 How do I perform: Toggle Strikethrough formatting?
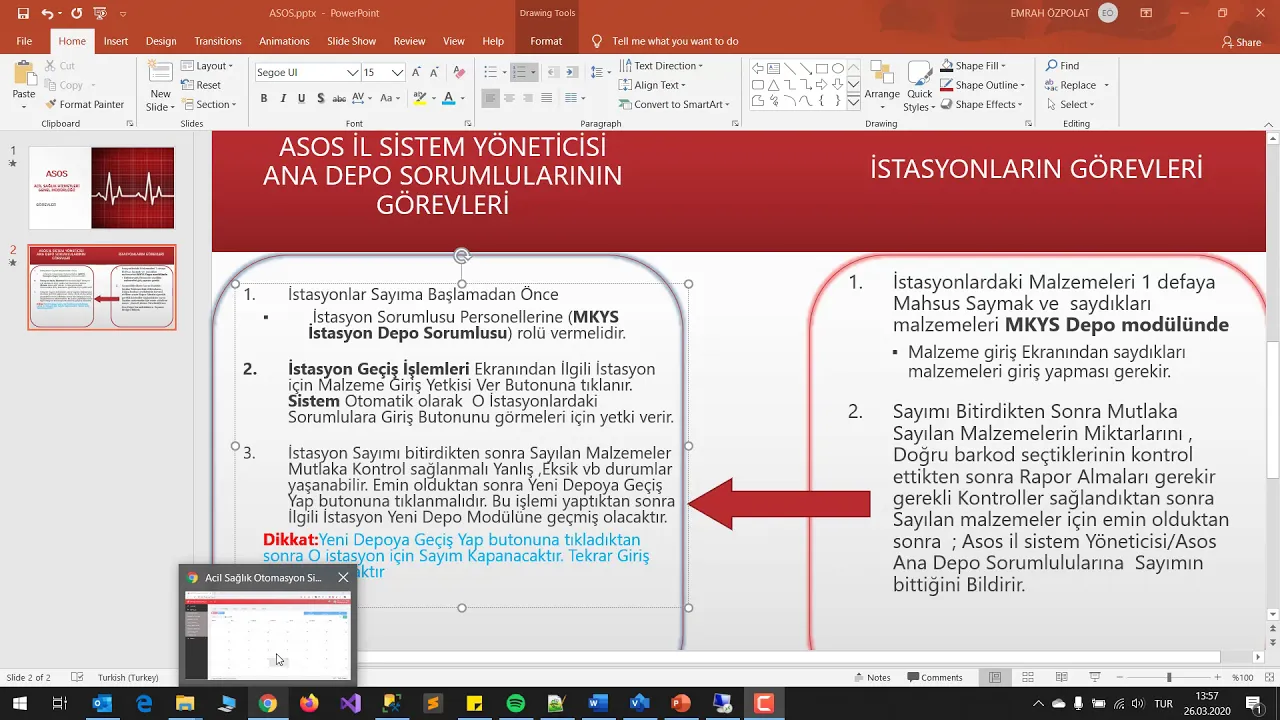click(x=339, y=98)
